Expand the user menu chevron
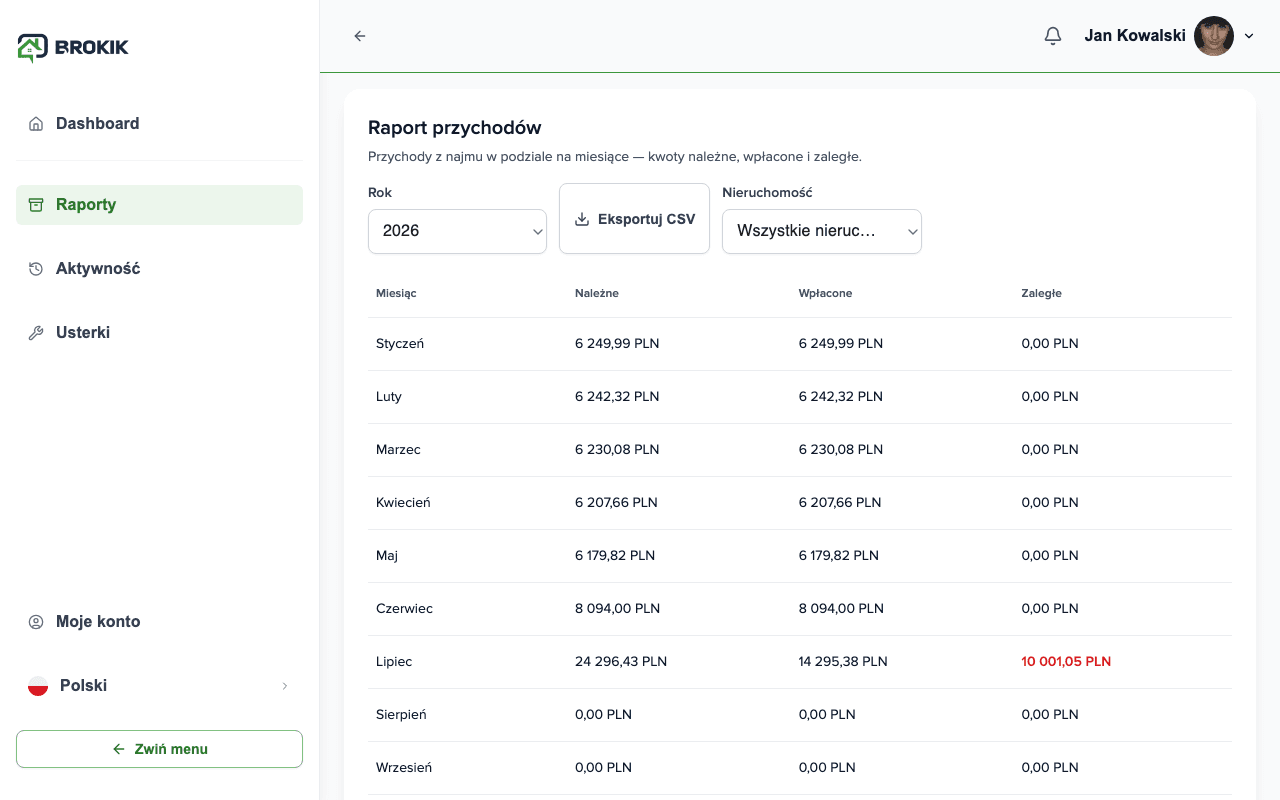 pyautogui.click(x=1249, y=36)
